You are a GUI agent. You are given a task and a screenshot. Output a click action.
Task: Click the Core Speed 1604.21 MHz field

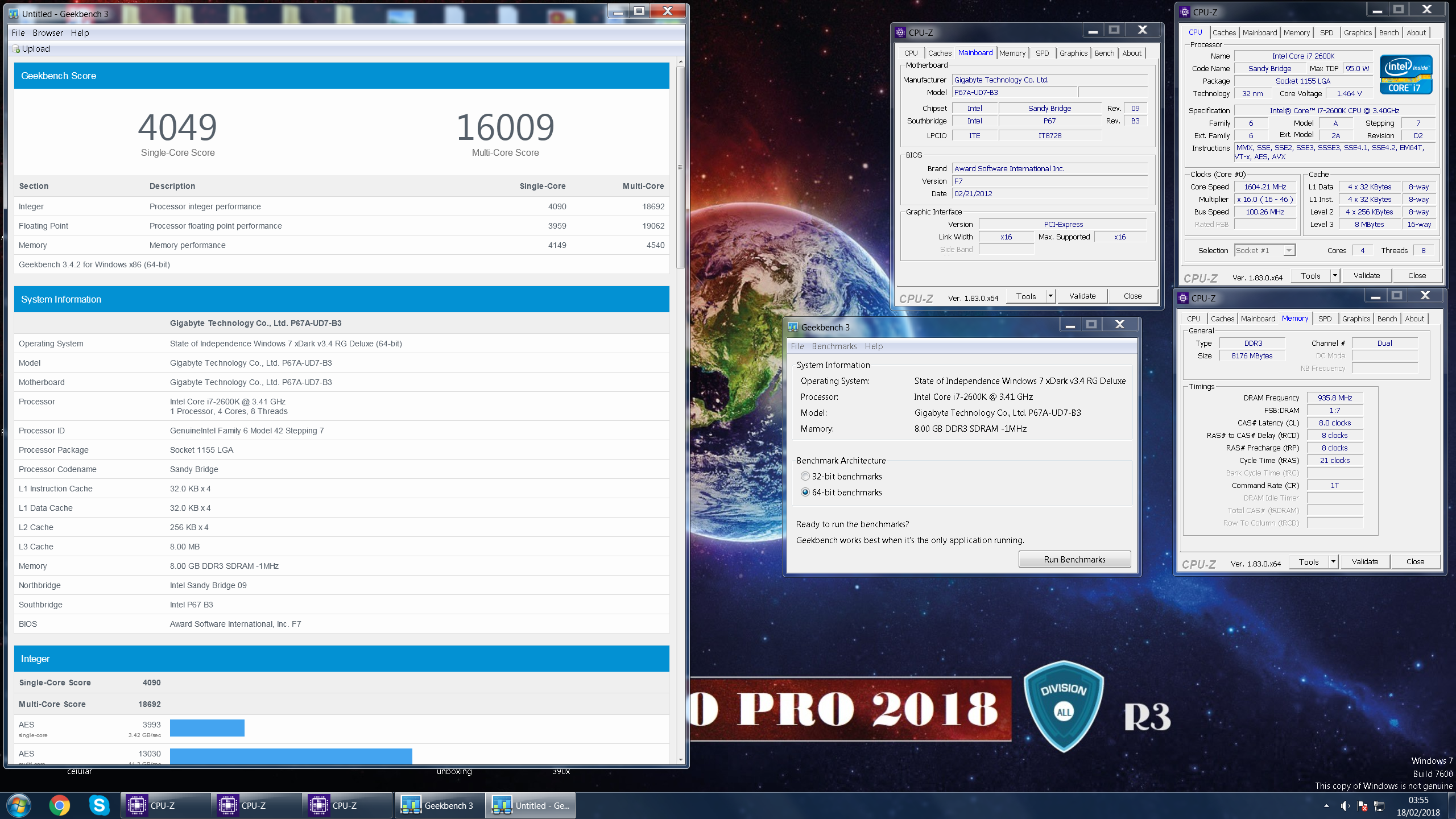pyautogui.click(x=1265, y=187)
